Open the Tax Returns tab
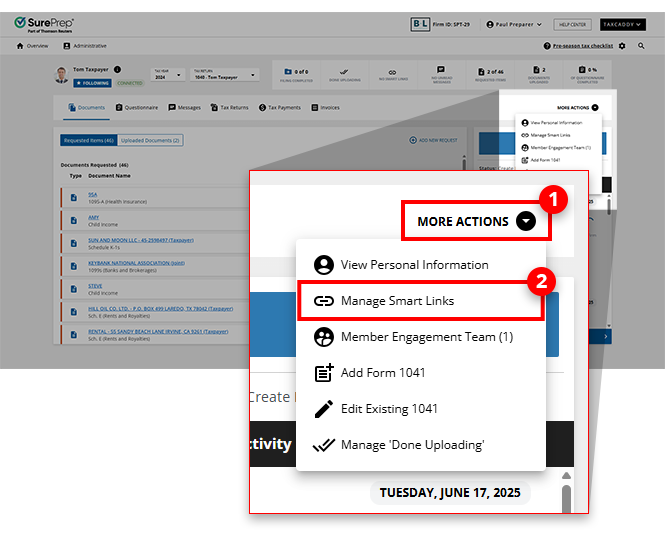The height and width of the screenshot is (537, 665). [x=229, y=108]
